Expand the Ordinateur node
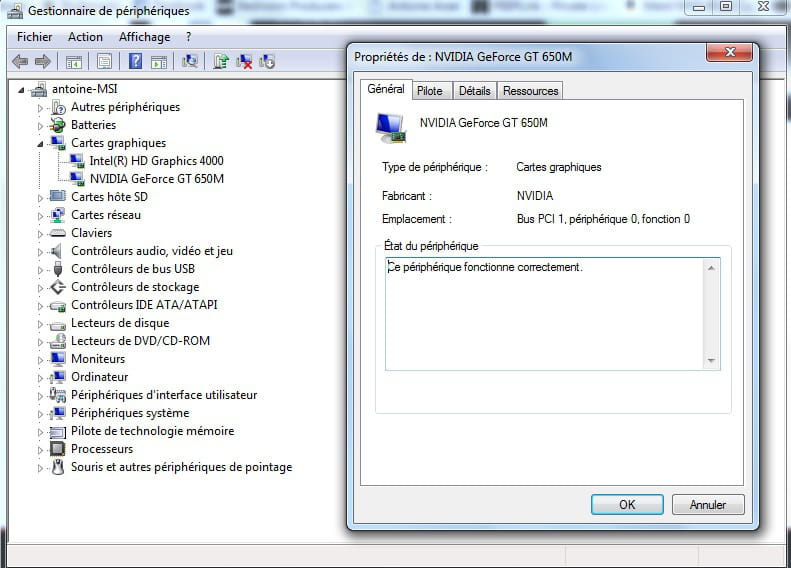Image resolution: width=791 pixels, height=568 pixels. click(x=40, y=378)
